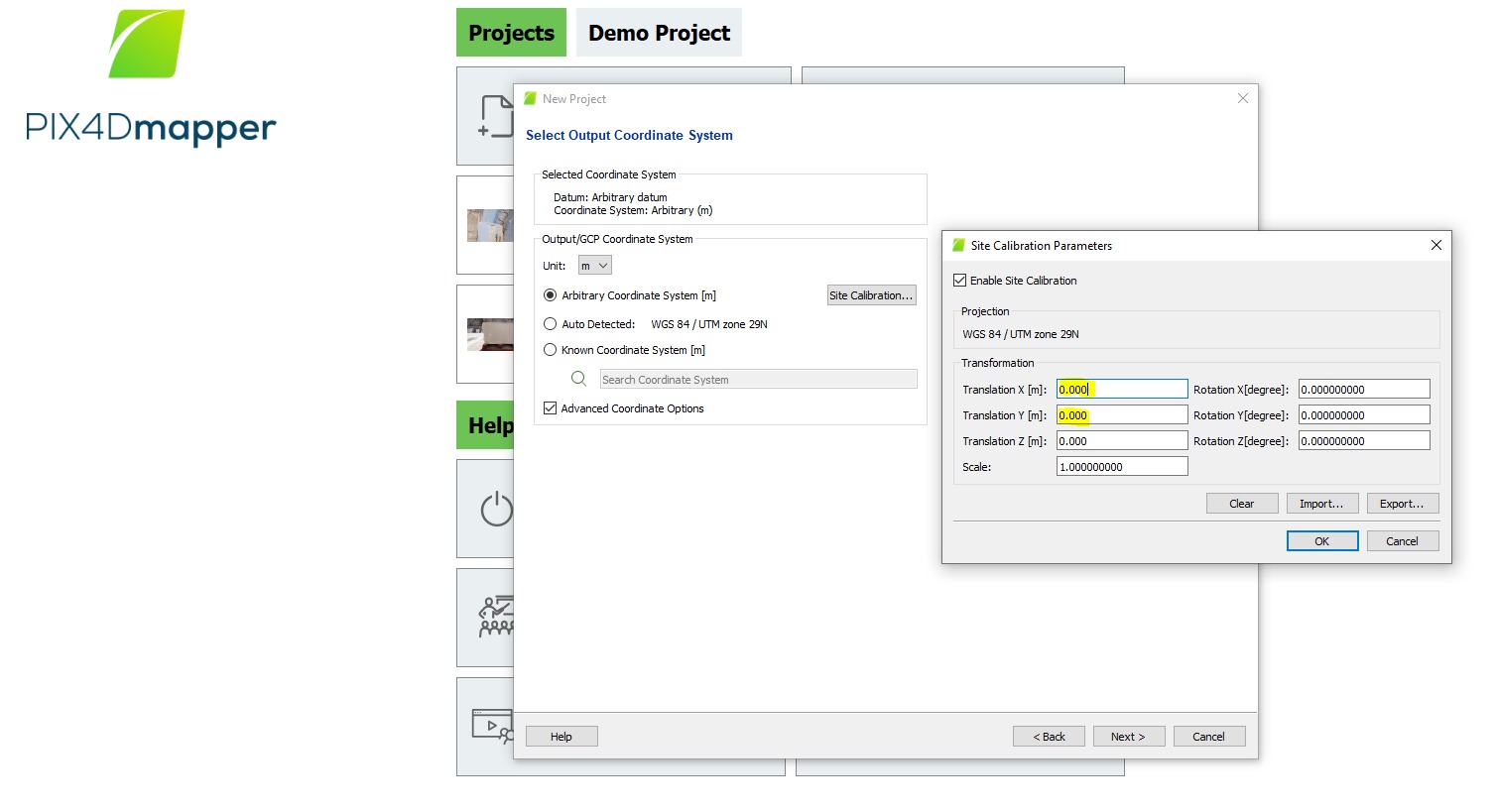
Task: Select Known Coordinate System radio button
Action: tap(551, 350)
